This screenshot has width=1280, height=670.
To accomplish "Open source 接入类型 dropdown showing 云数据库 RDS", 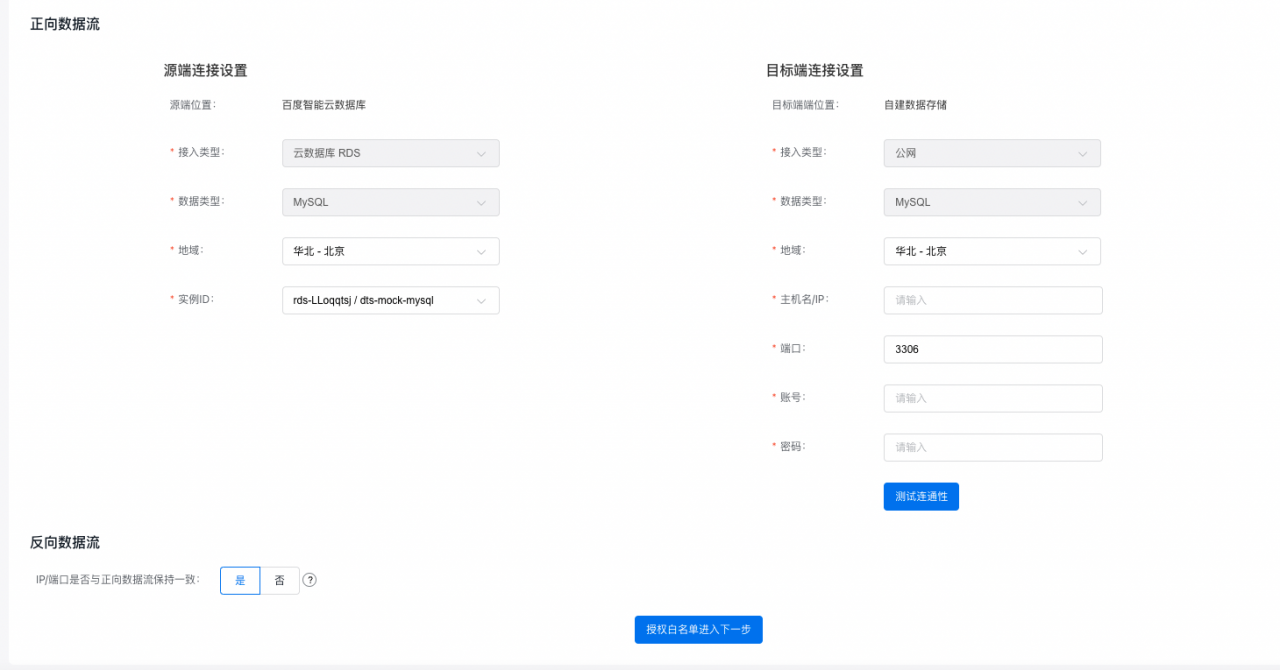I will (390, 153).
